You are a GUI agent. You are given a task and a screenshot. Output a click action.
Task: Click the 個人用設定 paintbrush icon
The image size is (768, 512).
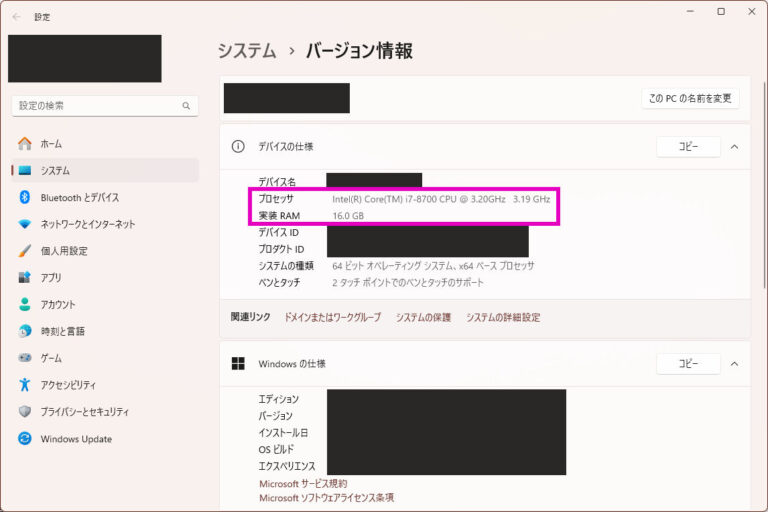[24, 251]
